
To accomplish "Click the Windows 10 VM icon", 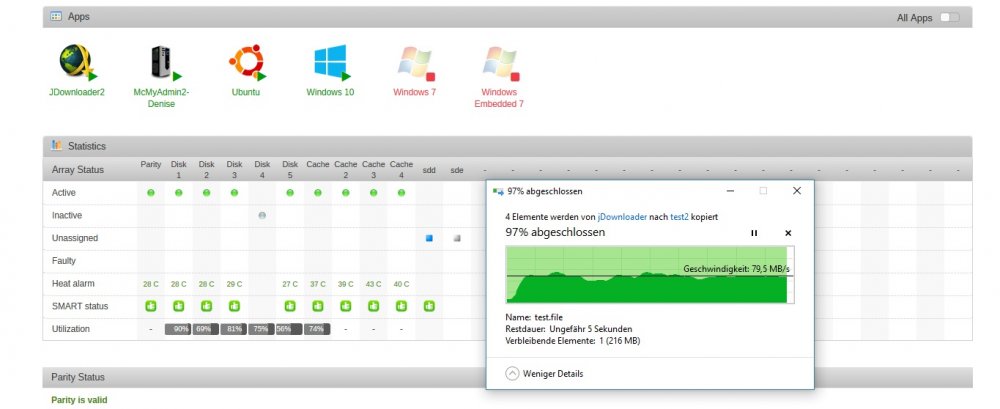I will click(332, 62).
